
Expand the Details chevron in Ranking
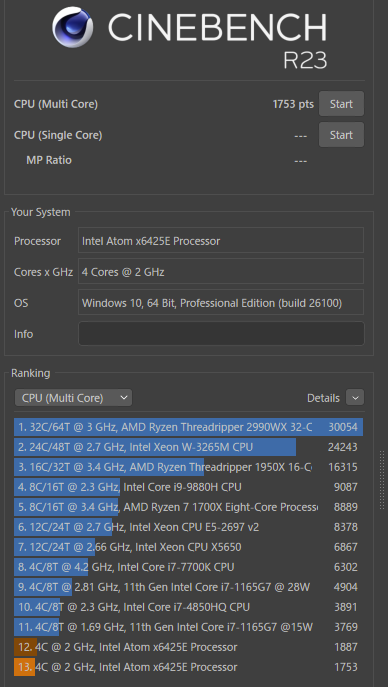(x=355, y=398)
